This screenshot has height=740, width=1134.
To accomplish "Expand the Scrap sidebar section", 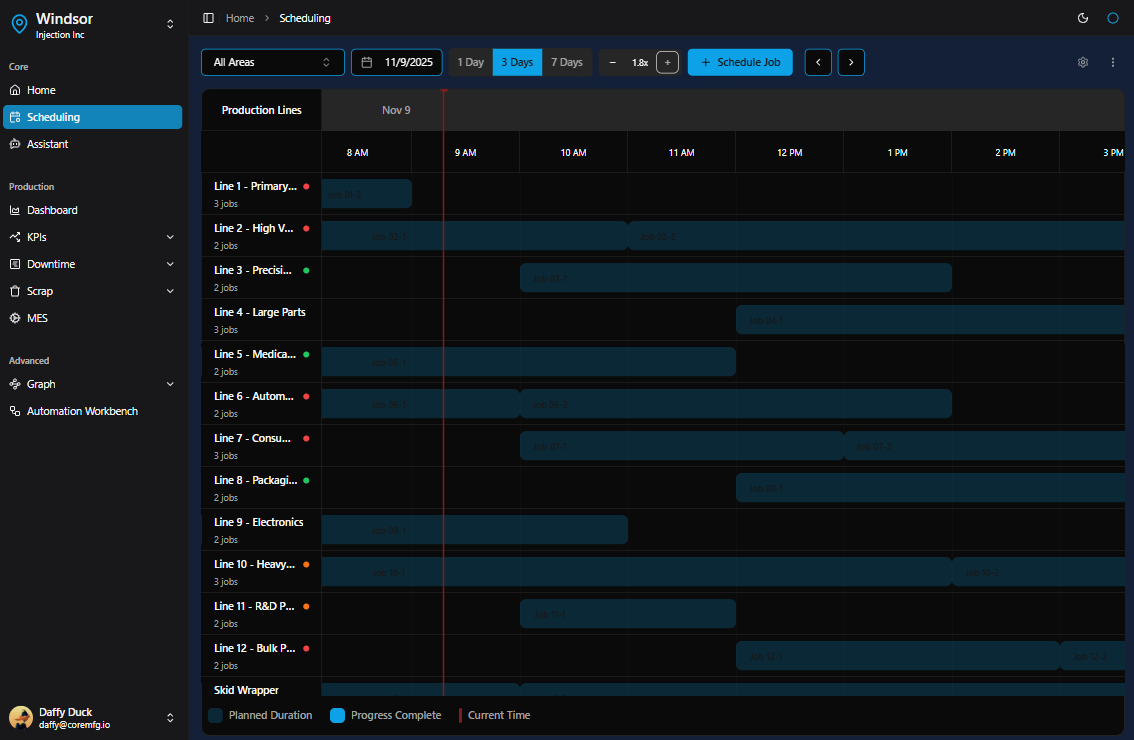I will (x=92, y=291).
